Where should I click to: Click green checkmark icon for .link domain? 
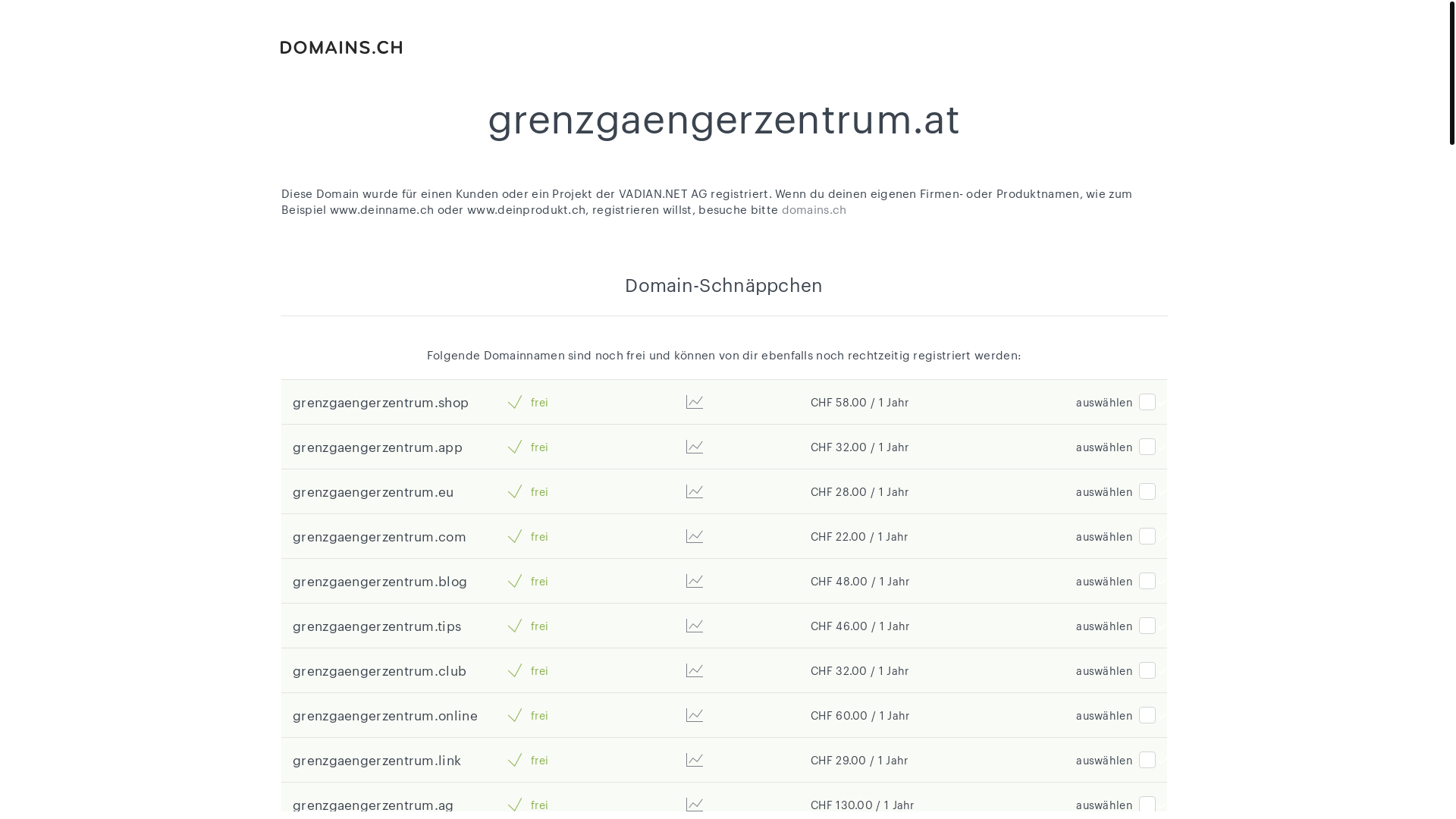point(515,760)
